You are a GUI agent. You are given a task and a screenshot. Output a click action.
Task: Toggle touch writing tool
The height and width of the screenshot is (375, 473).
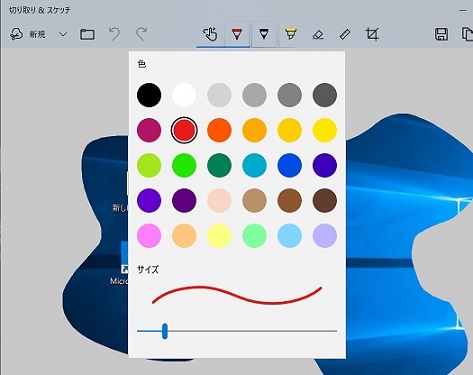pyautogui.click(x=210, y=34)
